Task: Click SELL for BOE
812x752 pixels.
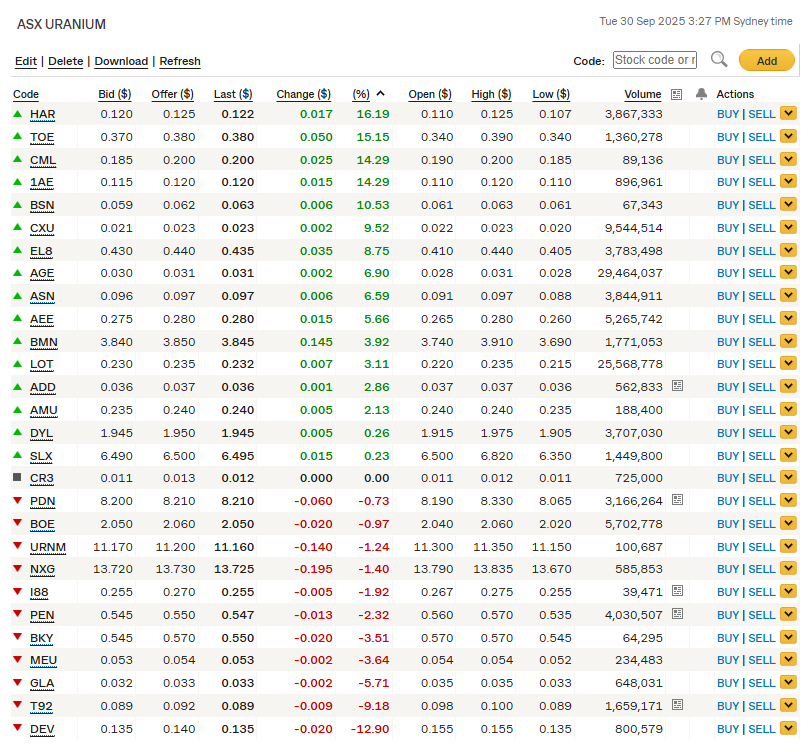Action: [762, 524]
